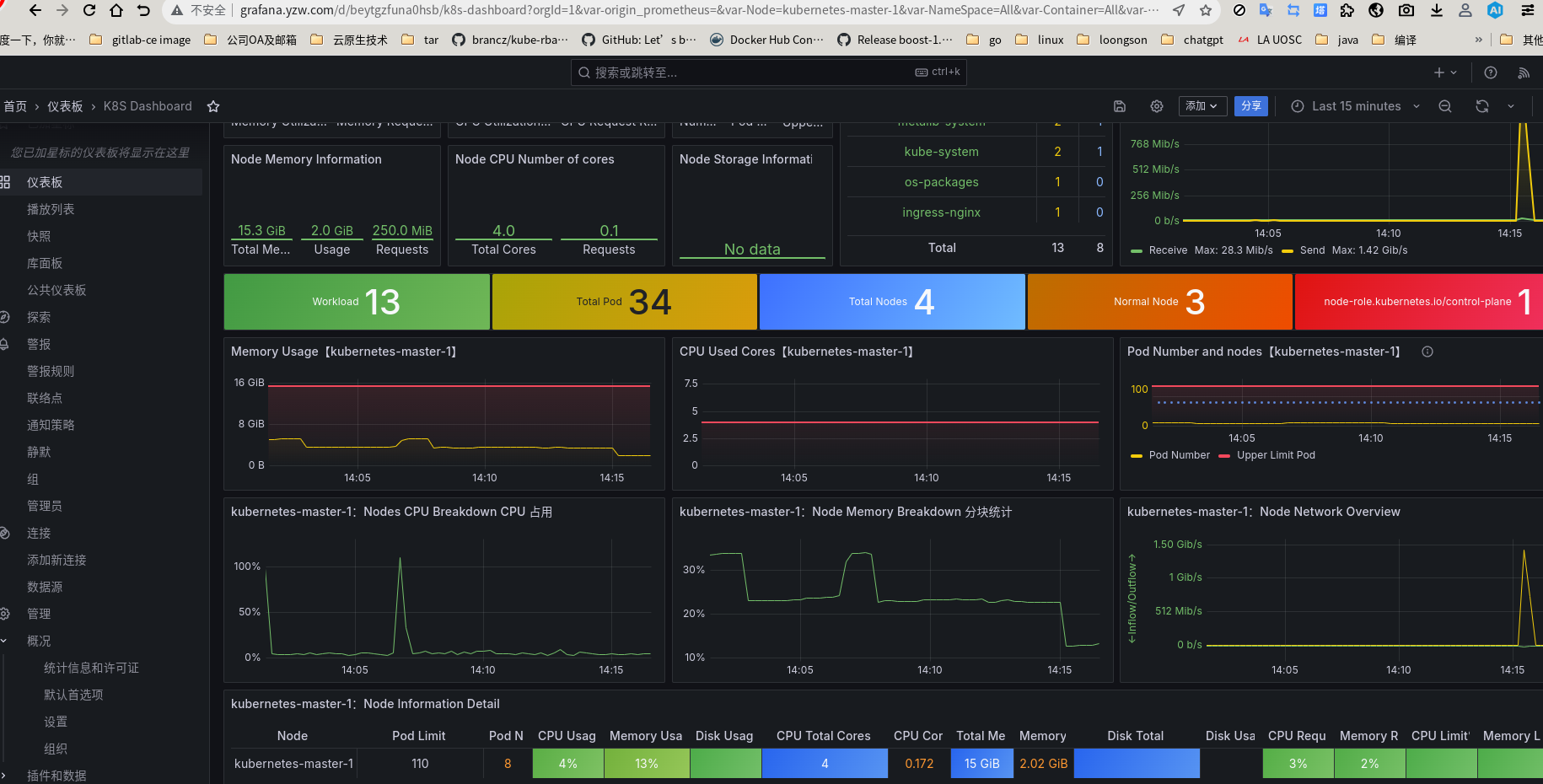Screen dimensions: 1543x784
Task: Refresh the dashboard with the refresh icon
Action: (x=1481, y=106)
